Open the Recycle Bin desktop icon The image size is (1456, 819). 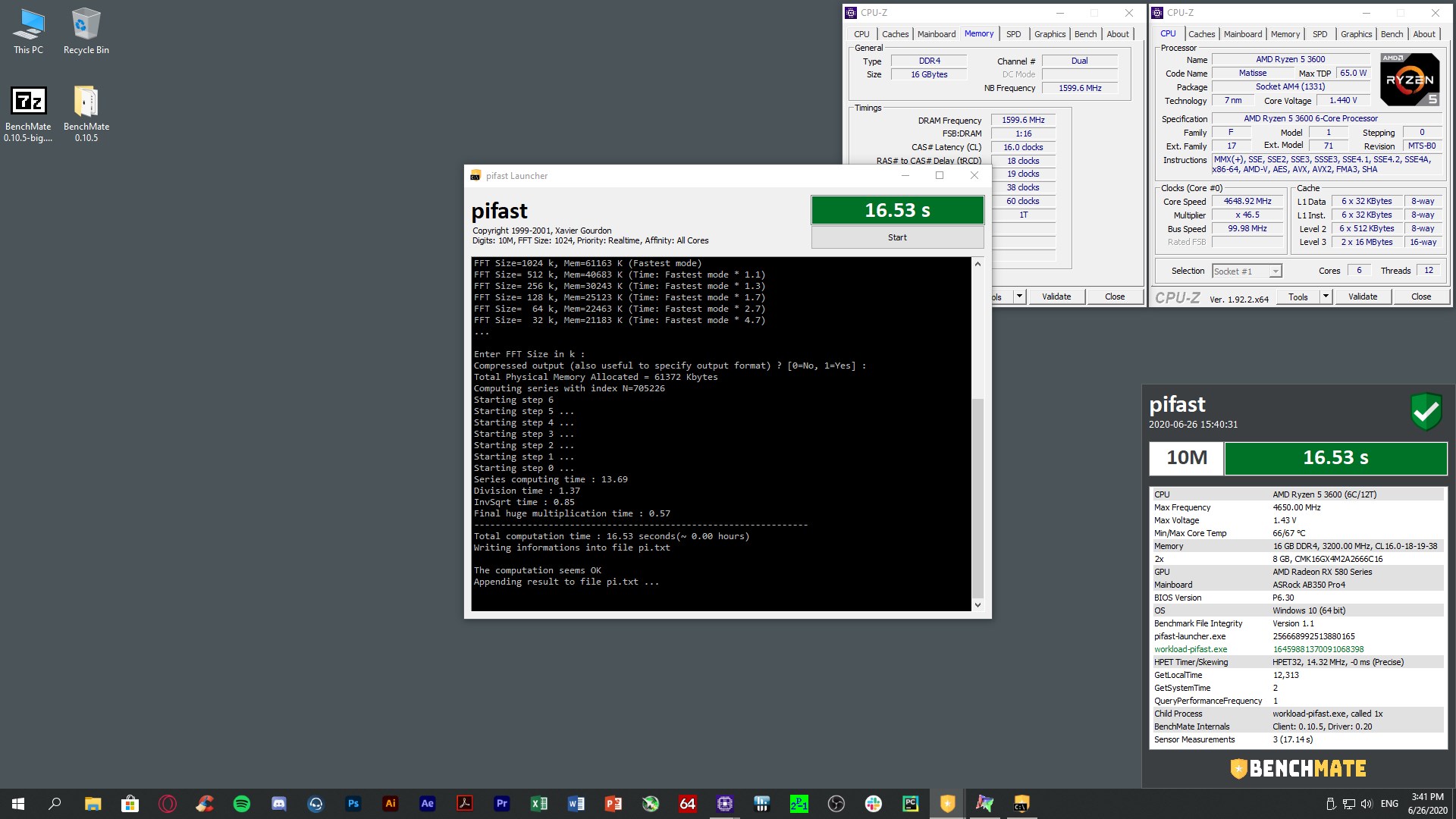[86, 31]
